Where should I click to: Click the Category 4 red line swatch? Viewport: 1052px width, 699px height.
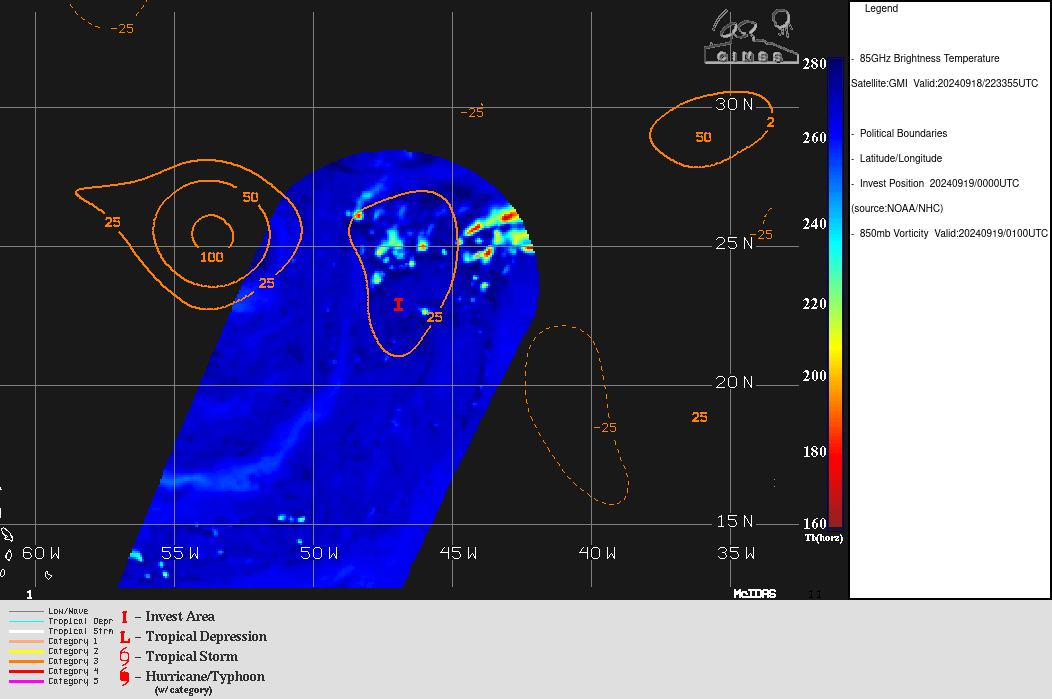pyautogui.click(x=26, y=671)
